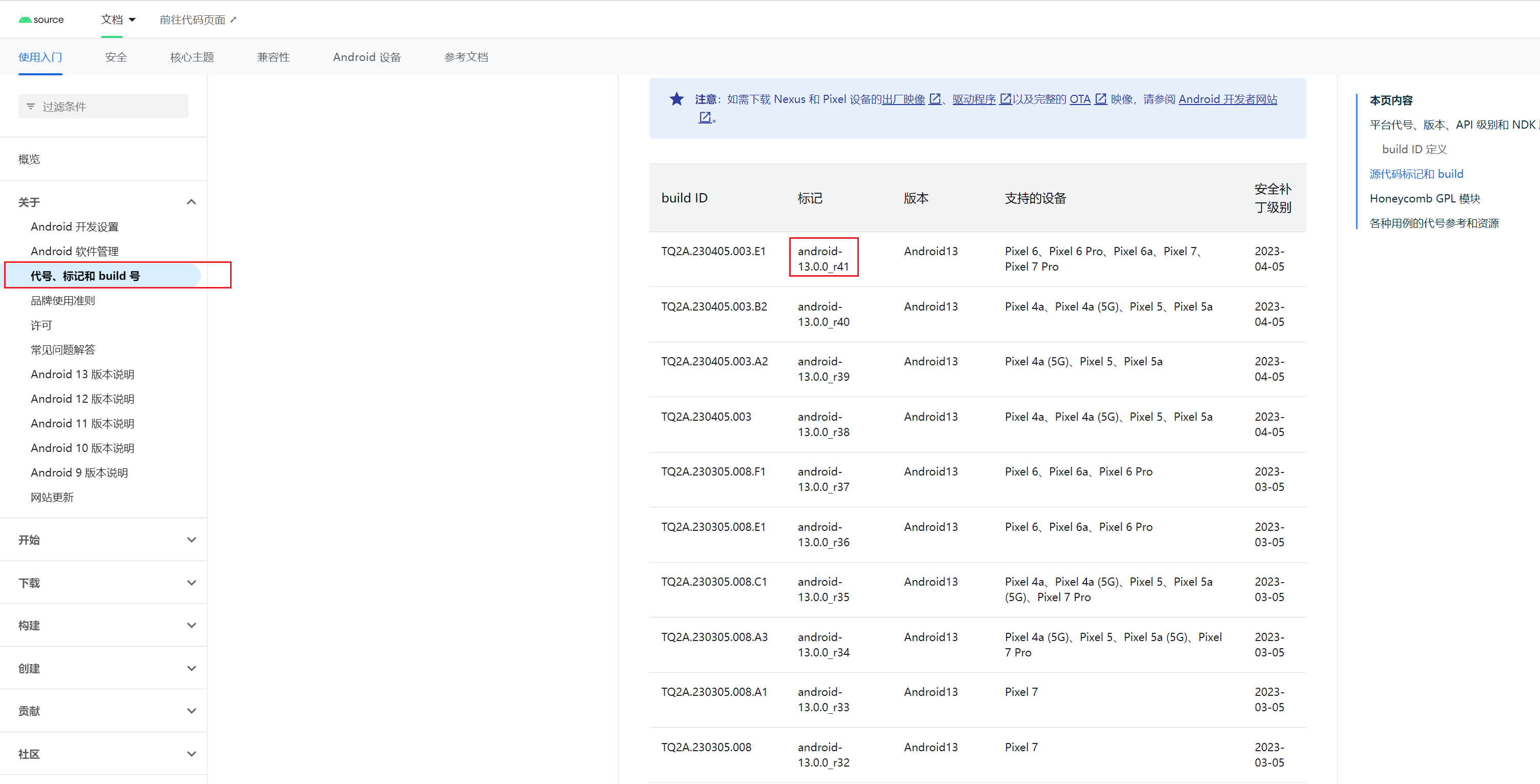Viewport: 1540px width, 784px height.
Task: Switch to the 安全 tab
Action: [116, 57]
